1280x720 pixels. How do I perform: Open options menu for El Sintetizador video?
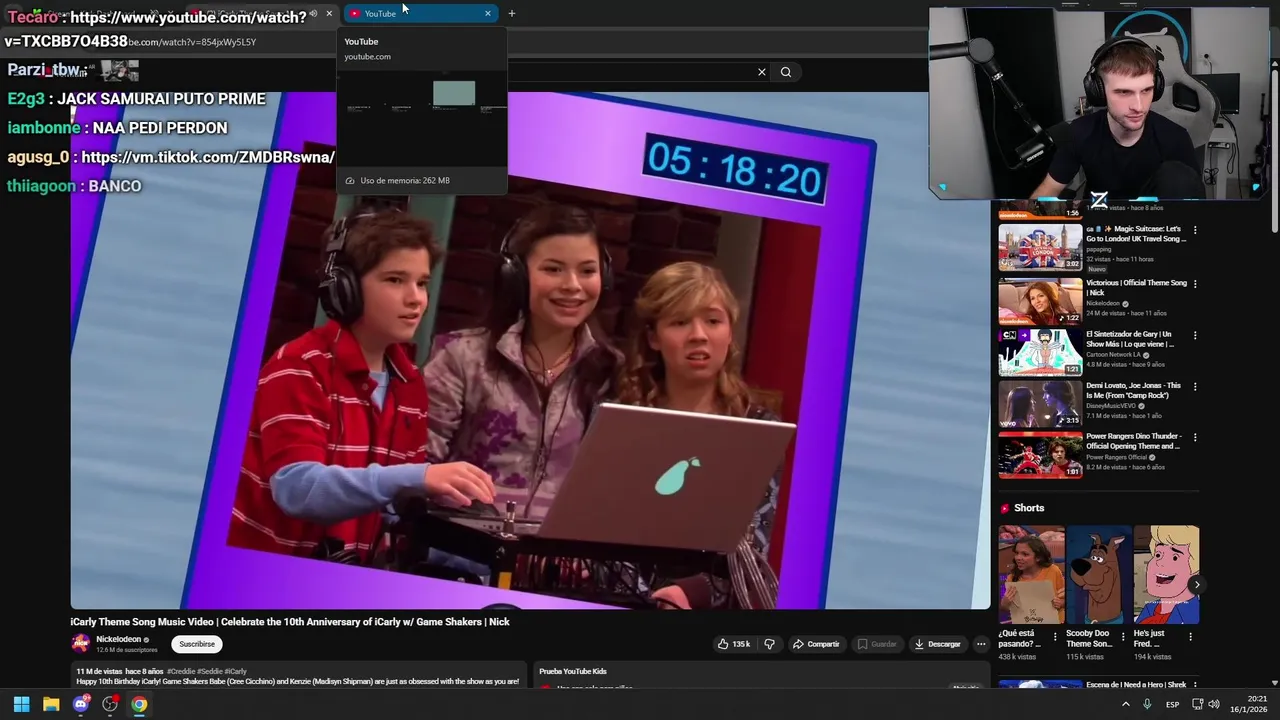[x=1195, y=335]
